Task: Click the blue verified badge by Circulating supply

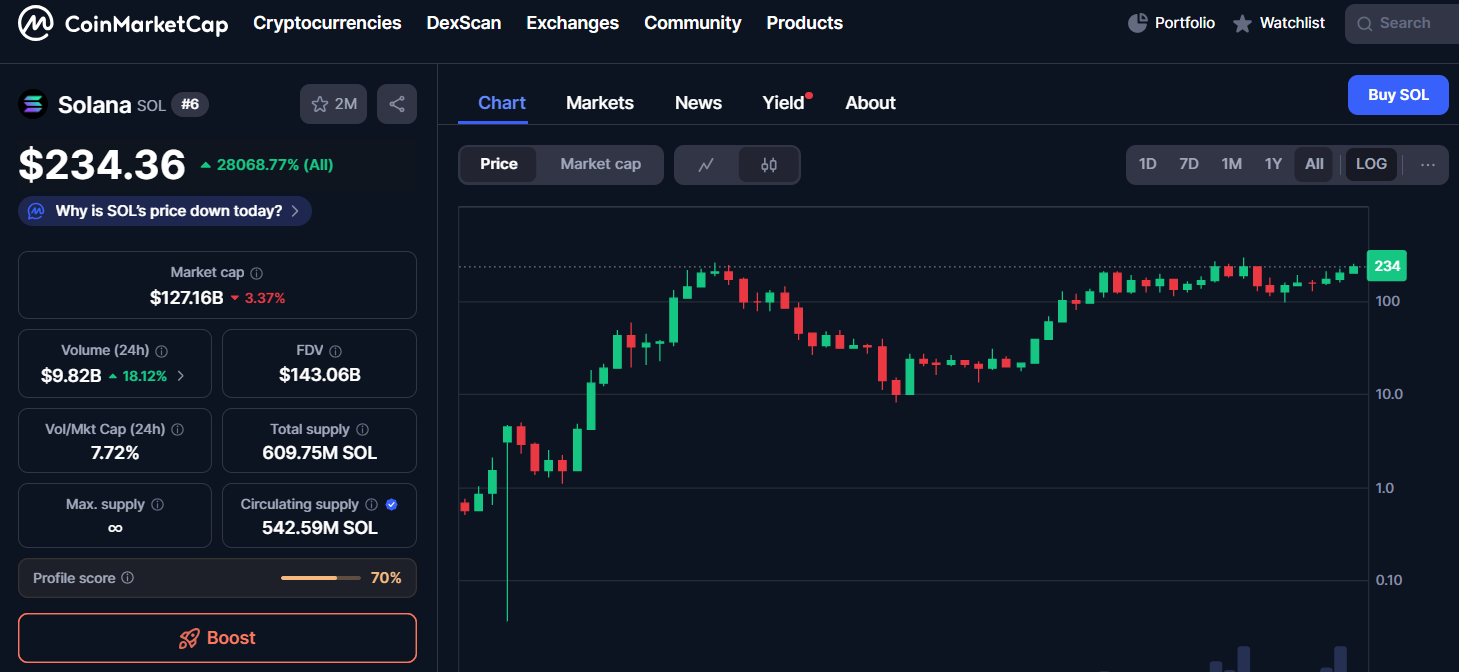Action: click(x=391, y=505)
